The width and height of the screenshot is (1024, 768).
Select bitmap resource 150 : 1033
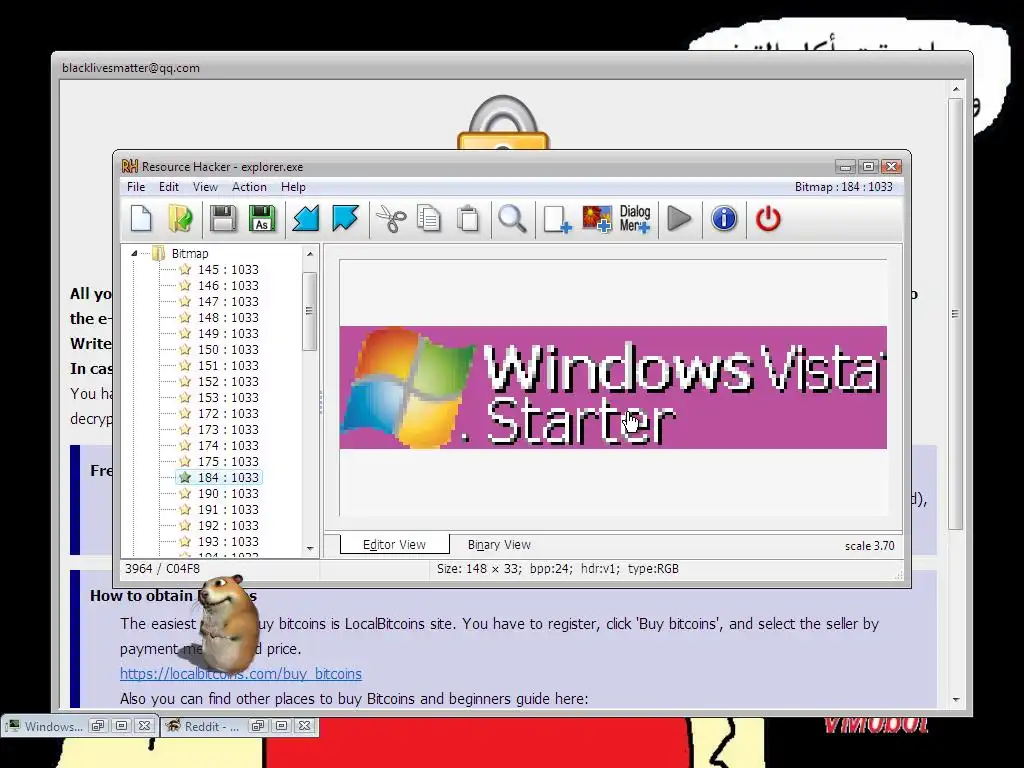click(228, 349)
